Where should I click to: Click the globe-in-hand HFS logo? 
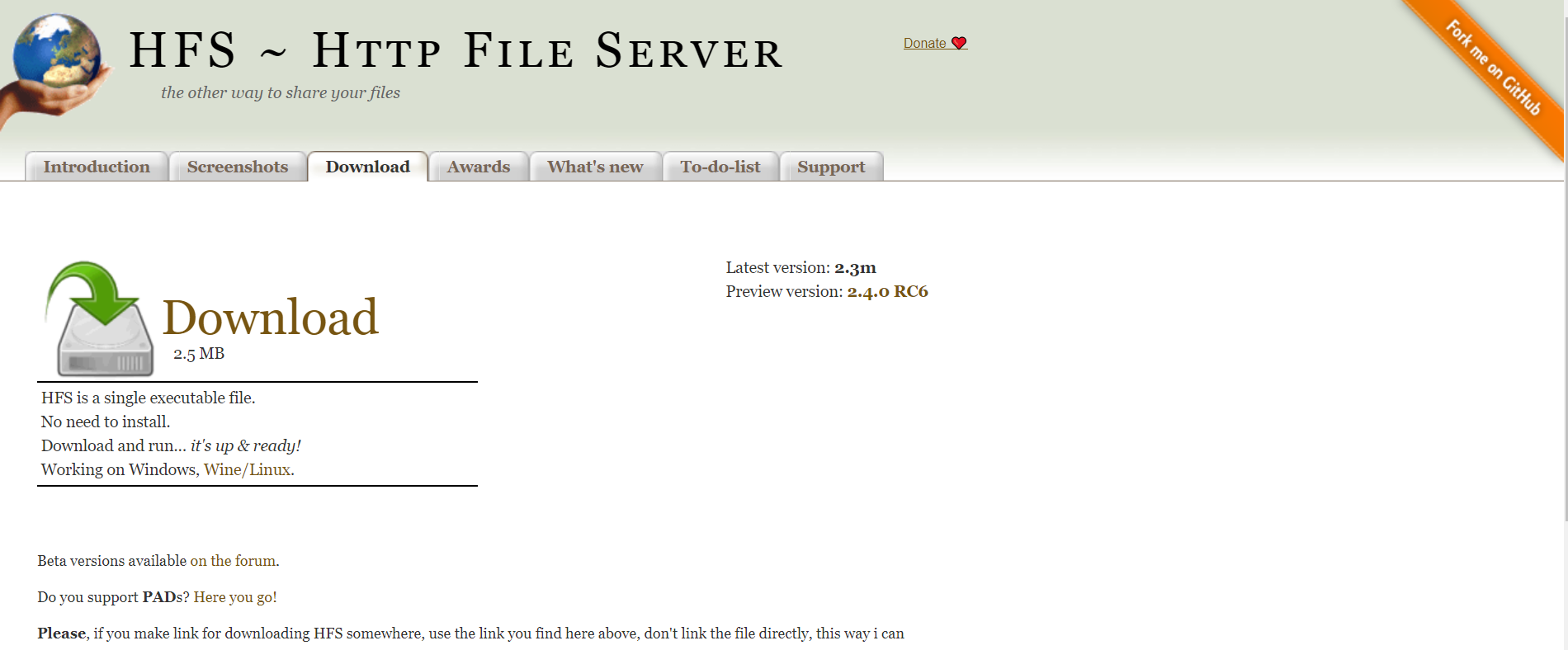(x=56, y=69)
